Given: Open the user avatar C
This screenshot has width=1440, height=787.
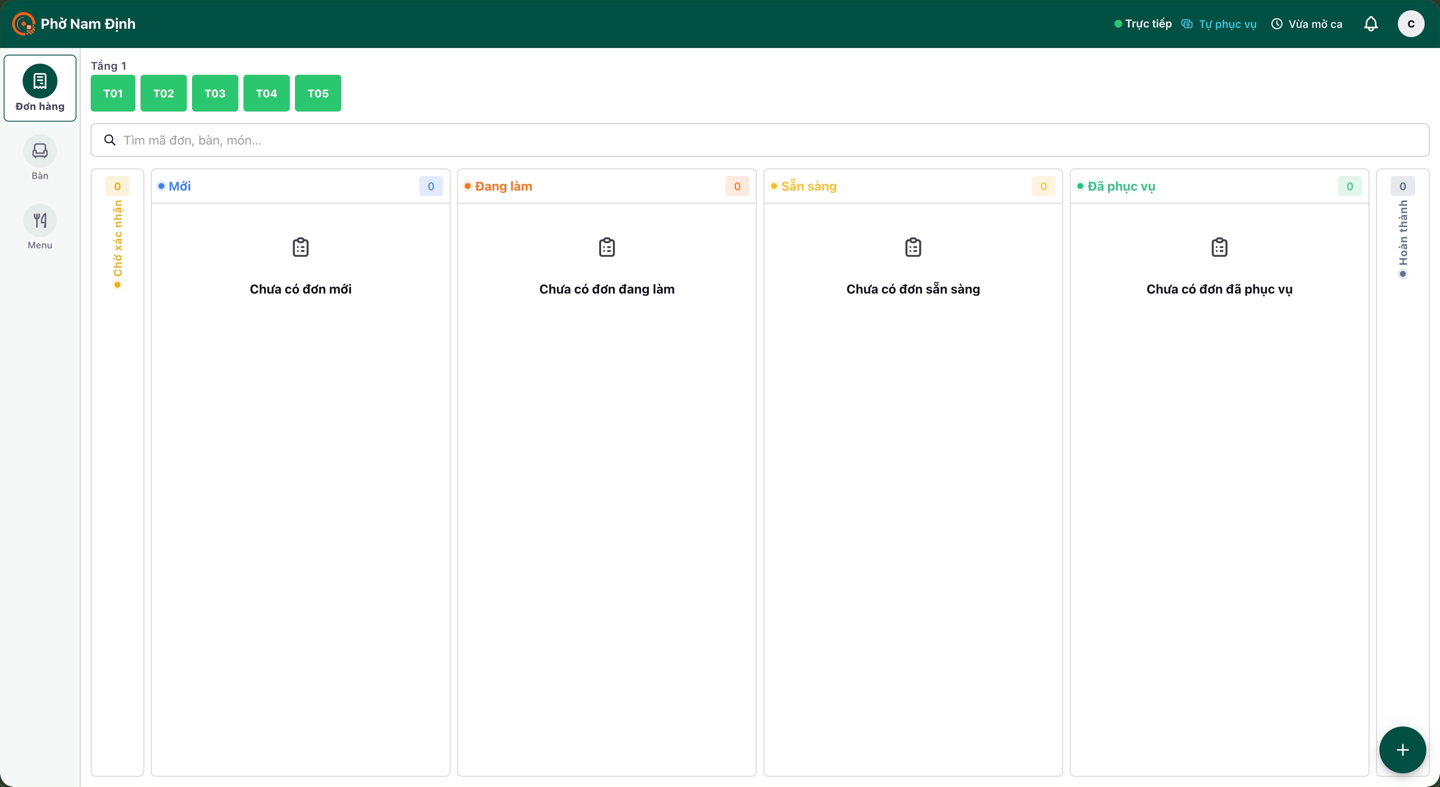Looking at the screenshot, I should (1411, 24).
